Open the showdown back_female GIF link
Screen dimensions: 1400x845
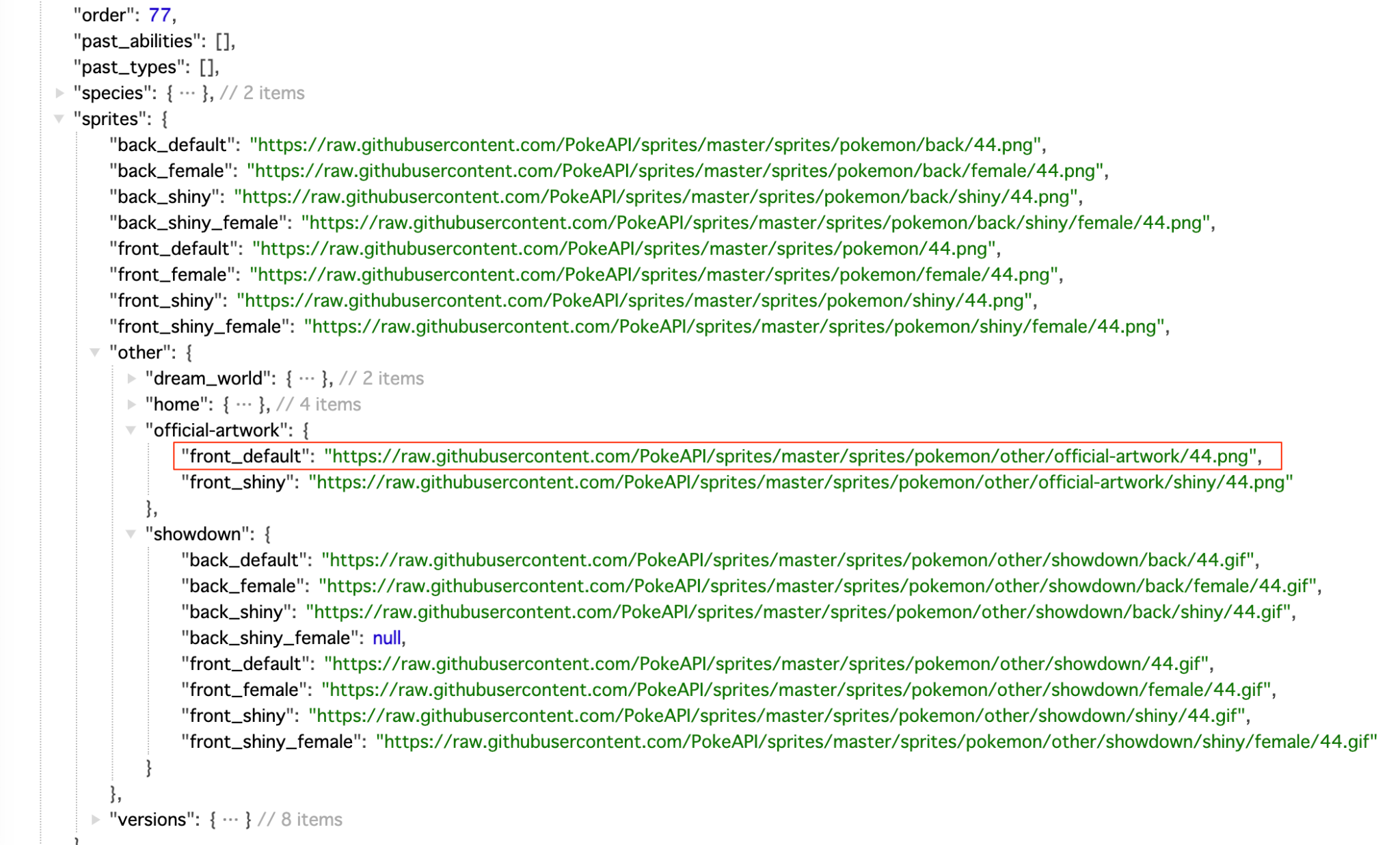point(817,586)
